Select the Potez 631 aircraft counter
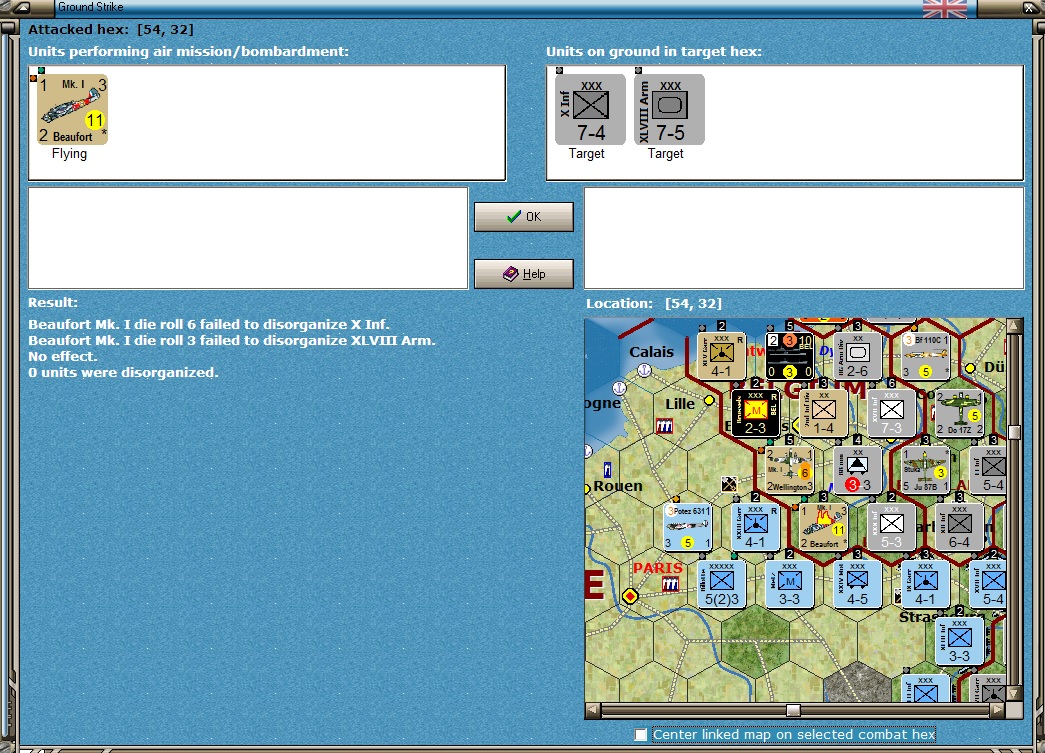 [688, 526]
